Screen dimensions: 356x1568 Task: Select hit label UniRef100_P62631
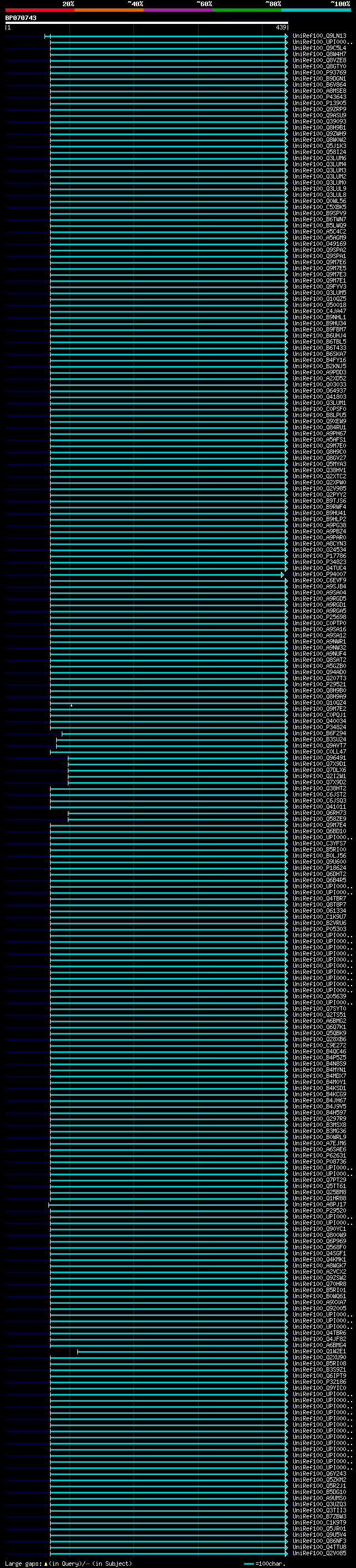click(319, 1156)
